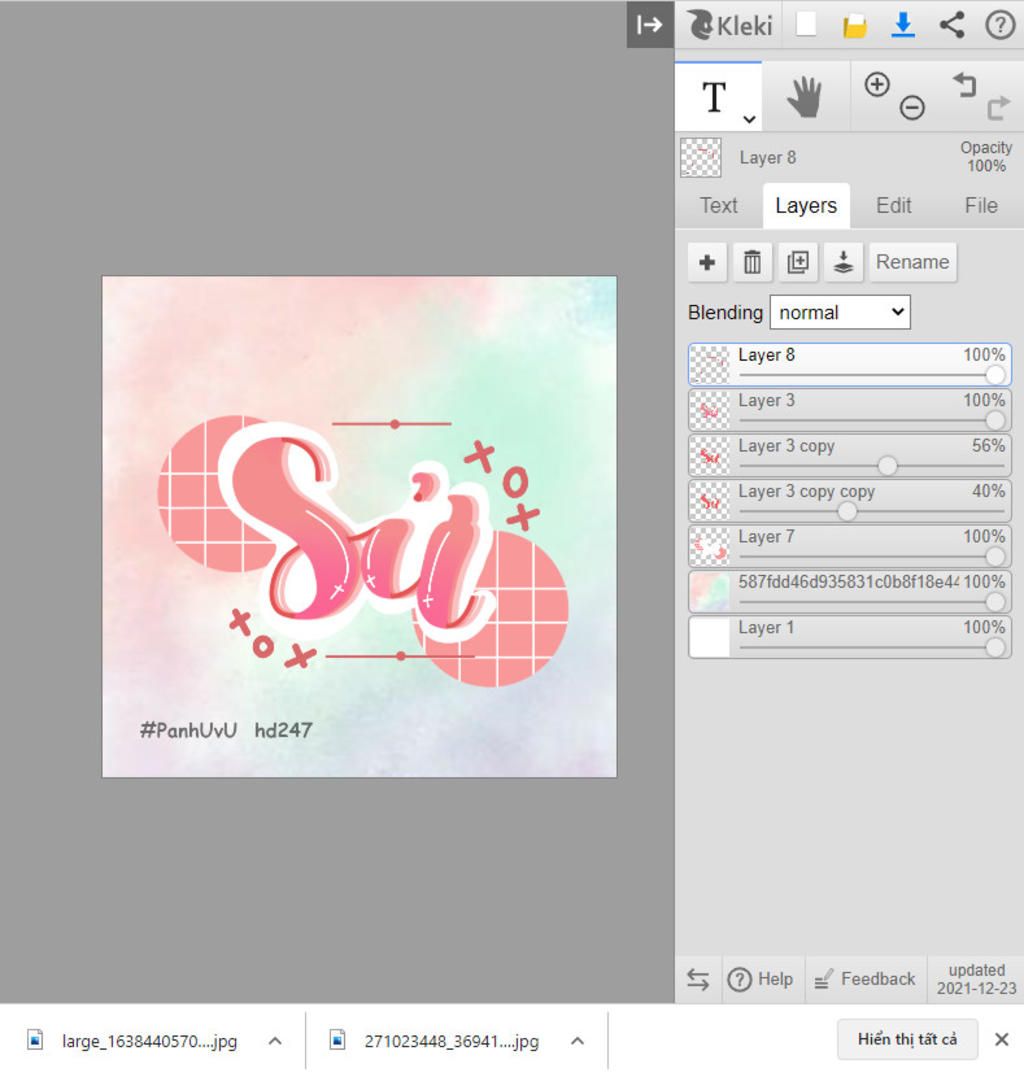This screenshot has height=1077, width=1024.
Task: Duplicate the selected layer
Action: coord(797,262)
